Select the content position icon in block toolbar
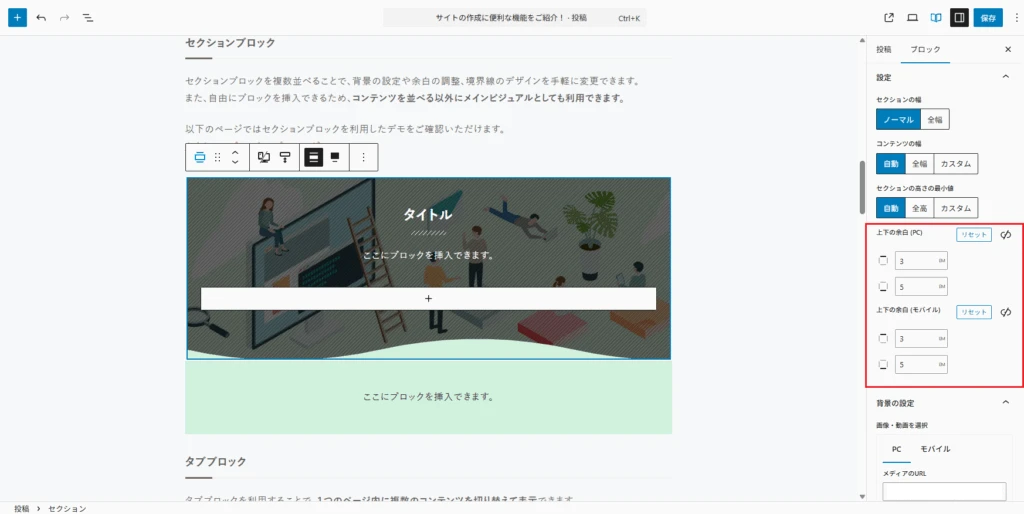This screenshot has width=1024, height=514. pyautogui.click(x=335, y=157)
